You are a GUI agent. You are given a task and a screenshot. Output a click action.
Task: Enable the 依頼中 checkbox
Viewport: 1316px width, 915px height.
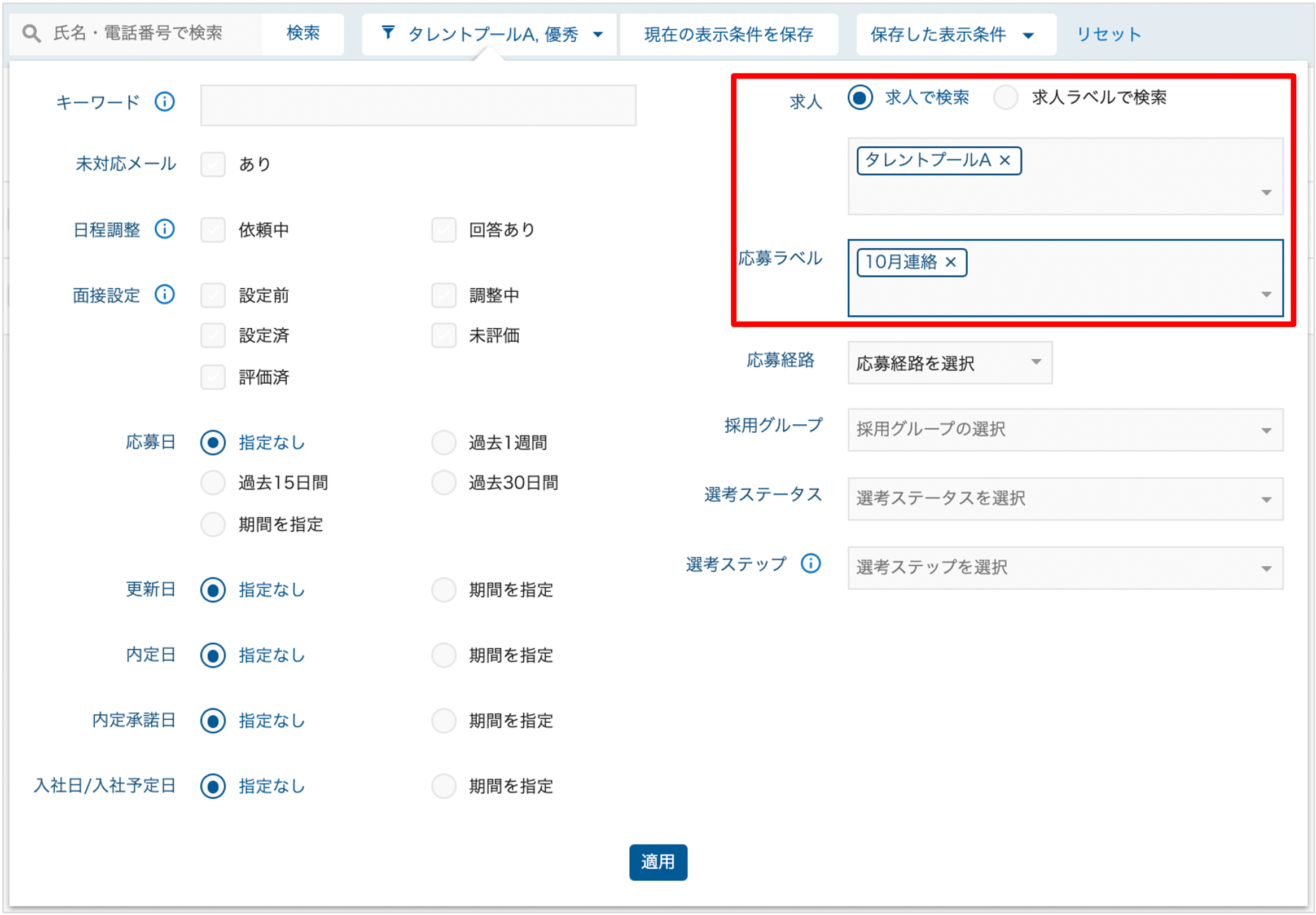click(x=213, y=230)
